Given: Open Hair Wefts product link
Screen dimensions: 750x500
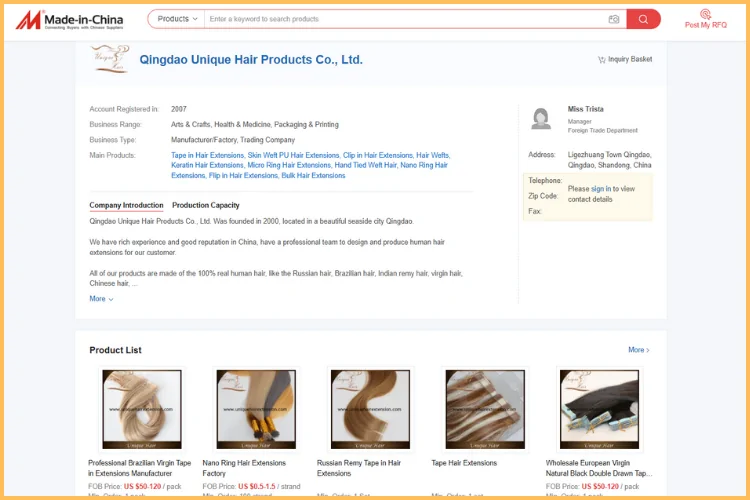Looking at the screenshot, I should point(433,156).
